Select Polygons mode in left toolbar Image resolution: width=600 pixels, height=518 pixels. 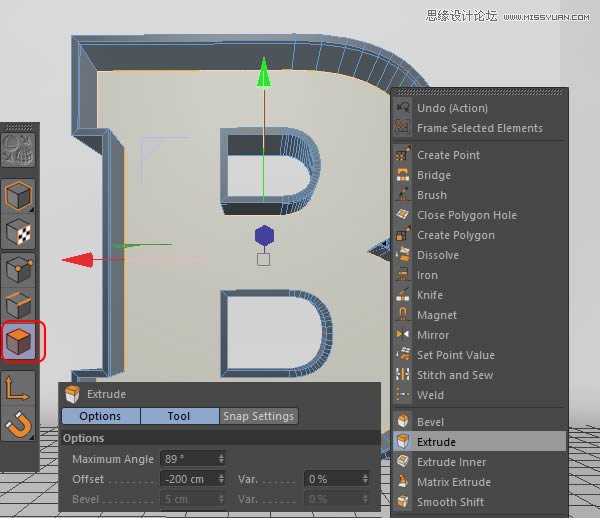(20, 343)
